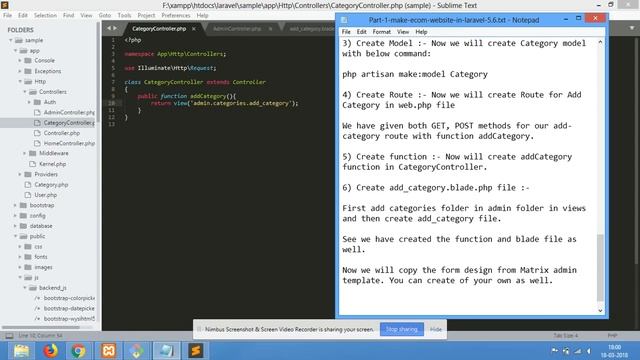
Task: Click Notepad scroll down arrow
Action: coord(600,311)
